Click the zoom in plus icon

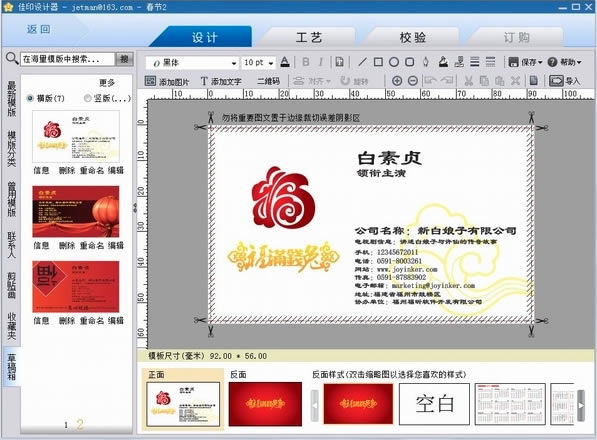tap(397, 81)
